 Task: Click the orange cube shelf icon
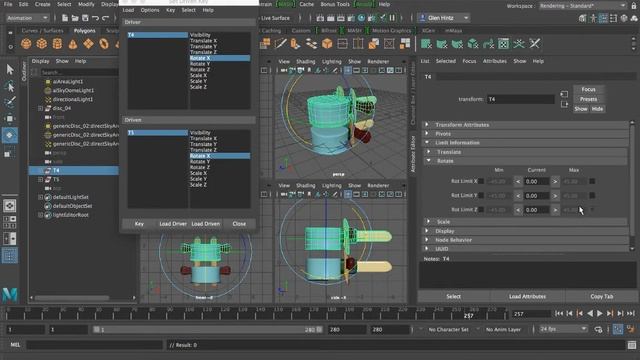tap(327, 44)
